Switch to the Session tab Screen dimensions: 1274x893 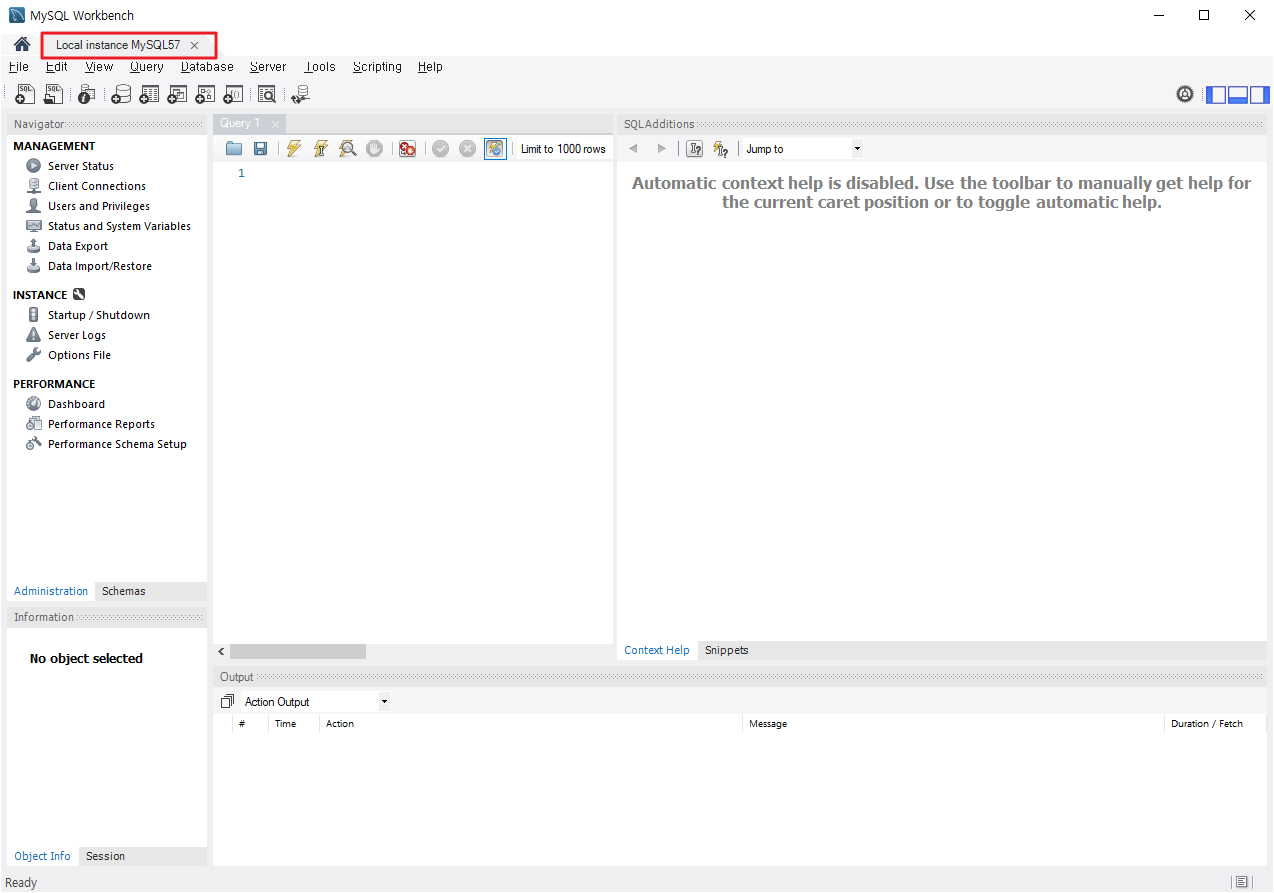(x=105, y=856)
